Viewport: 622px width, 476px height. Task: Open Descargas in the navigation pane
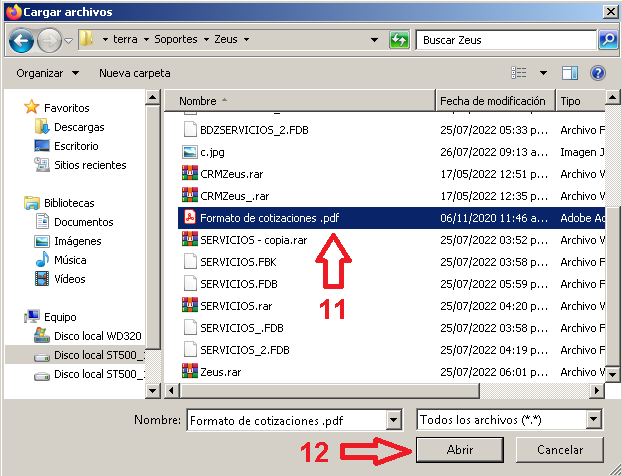(x=79, y=127)
